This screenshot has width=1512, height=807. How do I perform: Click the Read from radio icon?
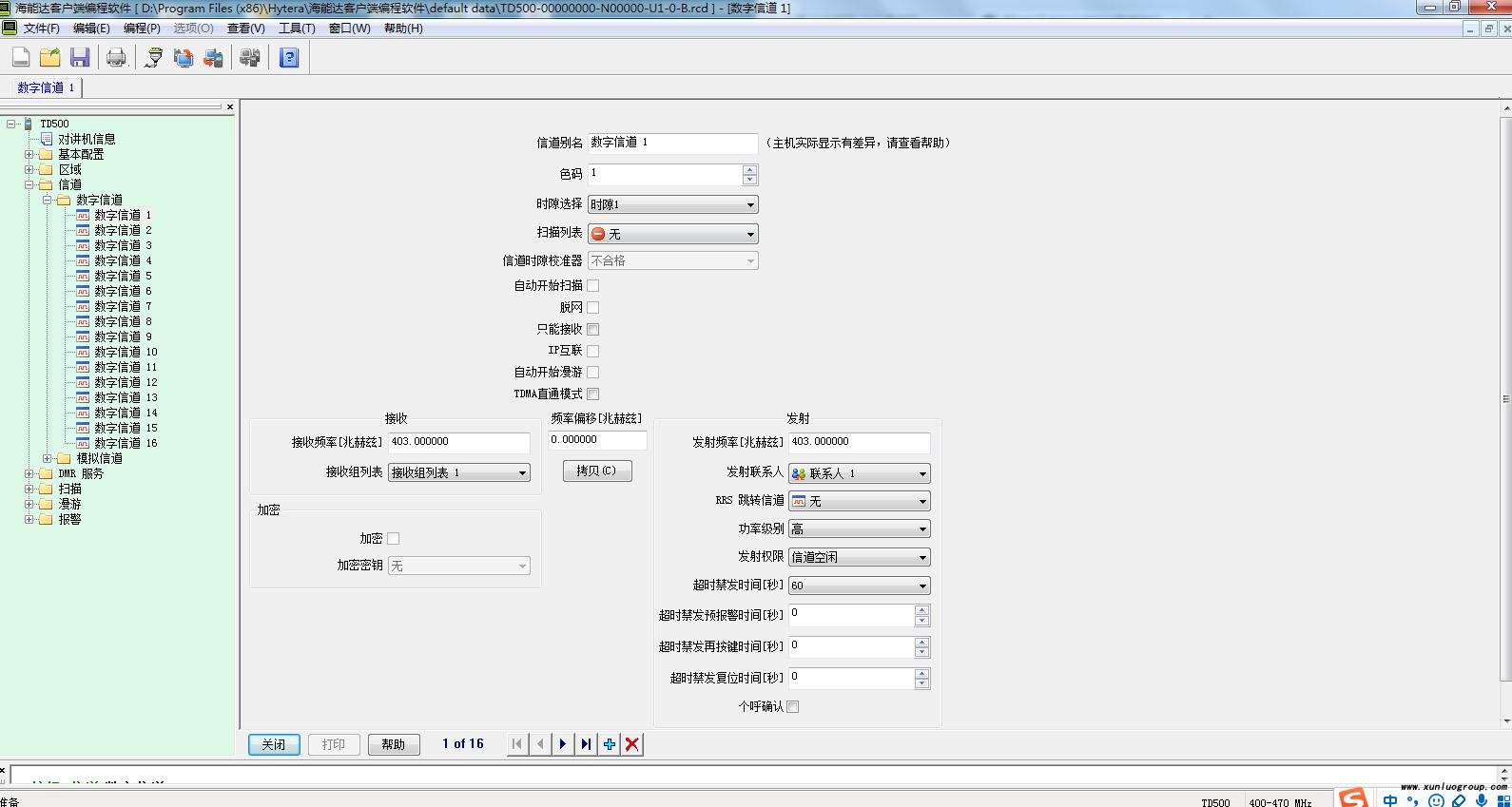[184, 58]
